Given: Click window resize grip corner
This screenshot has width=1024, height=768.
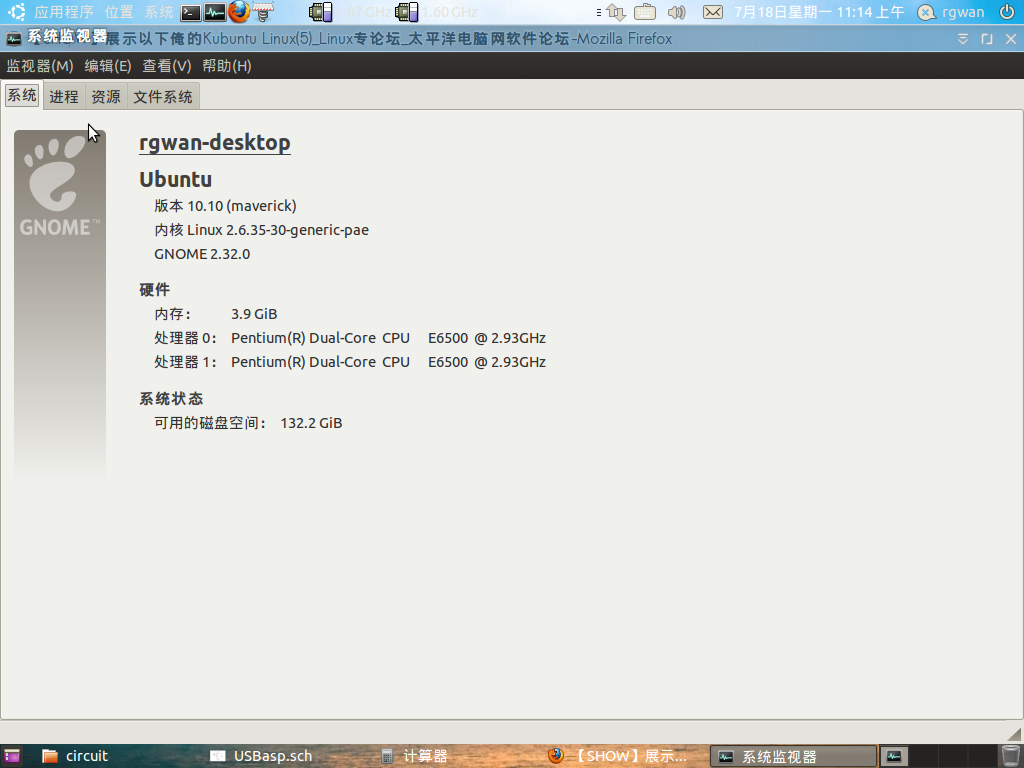Looking at the screenshot, I should [x=1014, y=733].
